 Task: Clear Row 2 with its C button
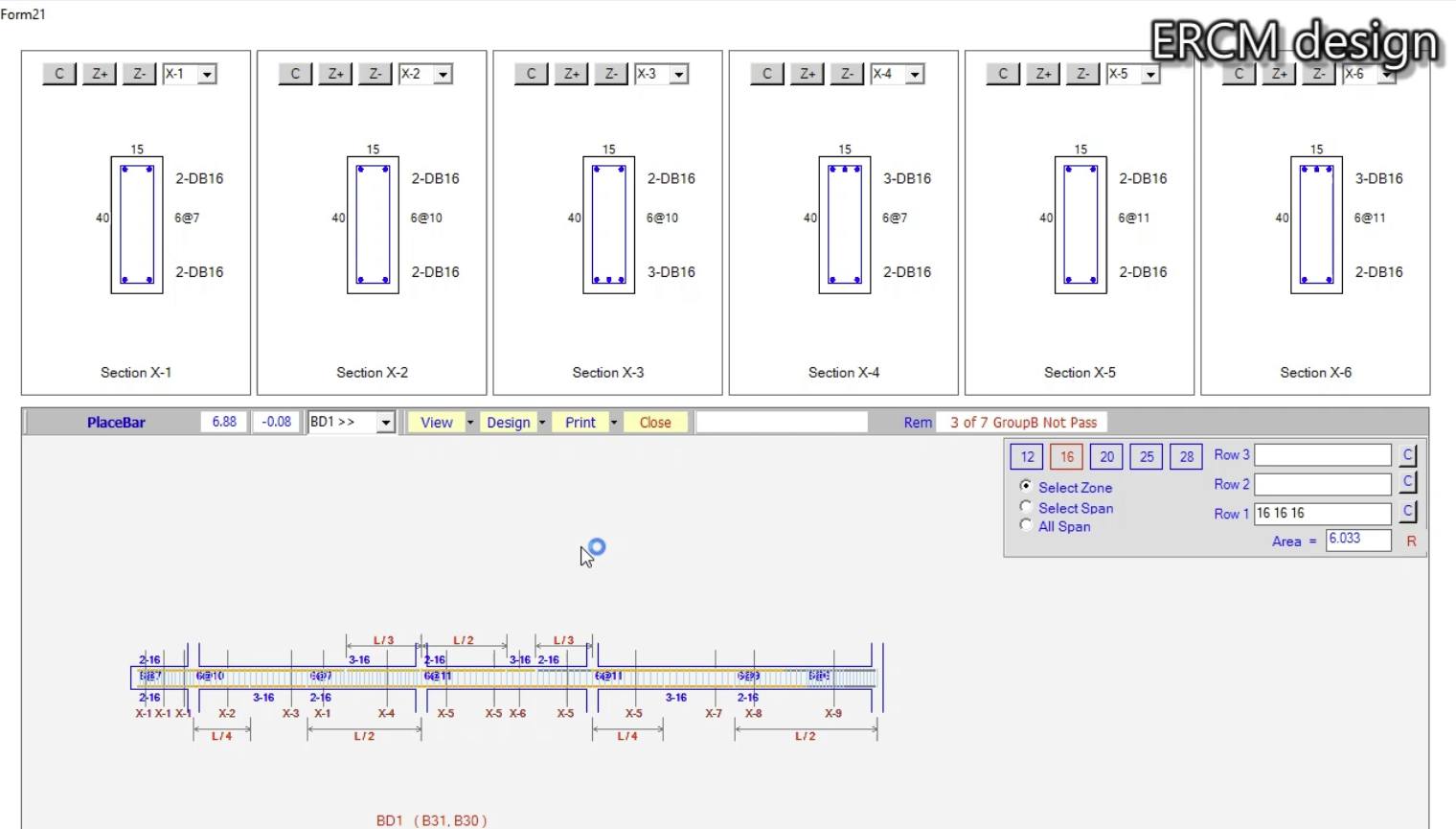click(x=1408, y=482)
